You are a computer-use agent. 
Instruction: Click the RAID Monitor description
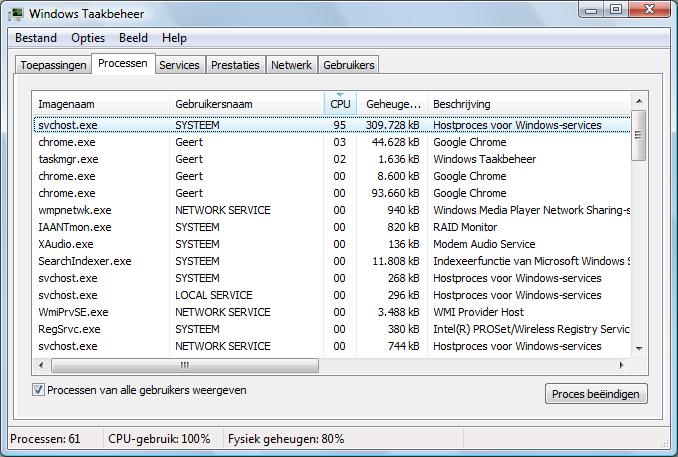(x=465, y=227)
